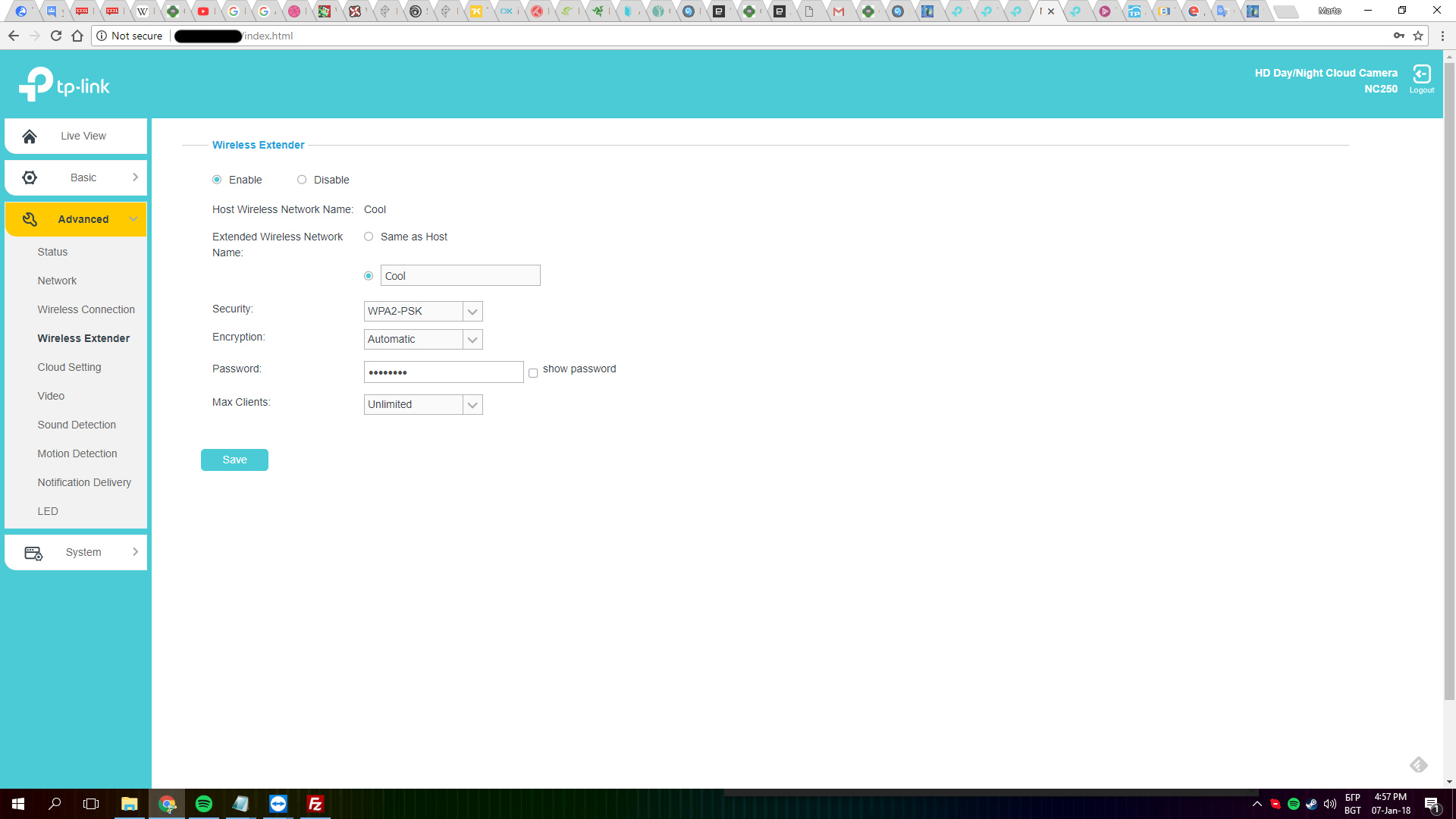Open the Encryption dropdown
The width and height of the screenshot is (1456, 819).
(x=423, y=339)
